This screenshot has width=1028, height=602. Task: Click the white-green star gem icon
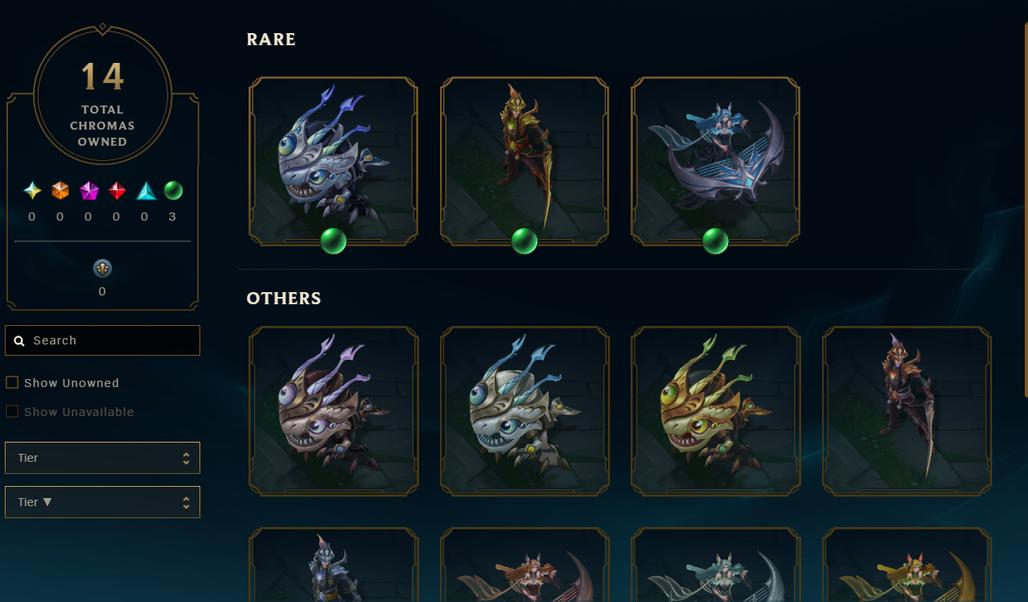coord(32,191)
